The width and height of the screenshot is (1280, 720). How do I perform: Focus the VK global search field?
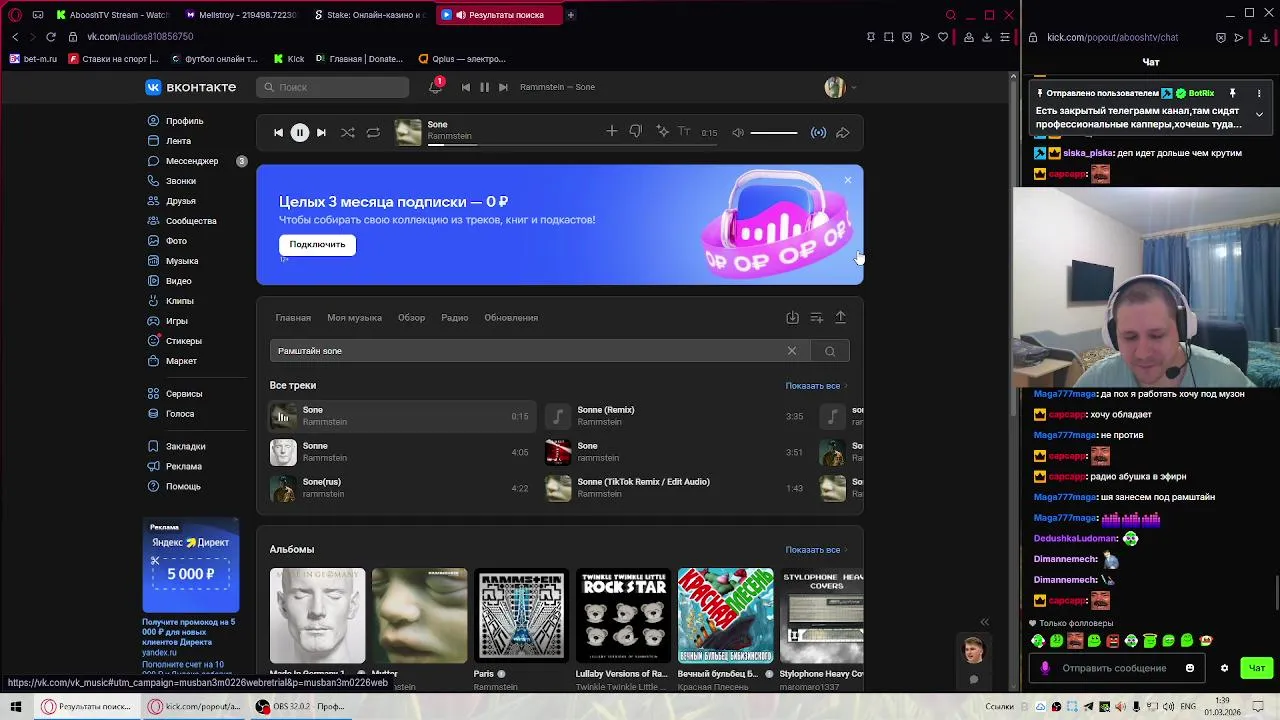coord(332,87)
